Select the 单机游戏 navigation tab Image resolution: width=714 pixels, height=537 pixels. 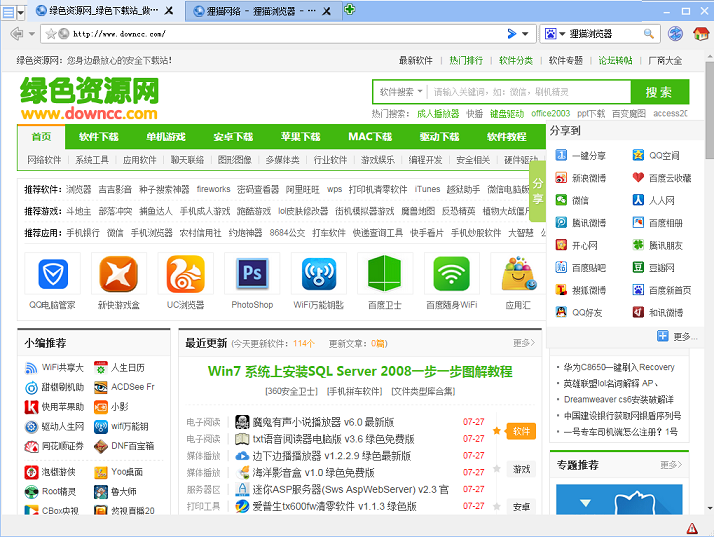[166, 137]
